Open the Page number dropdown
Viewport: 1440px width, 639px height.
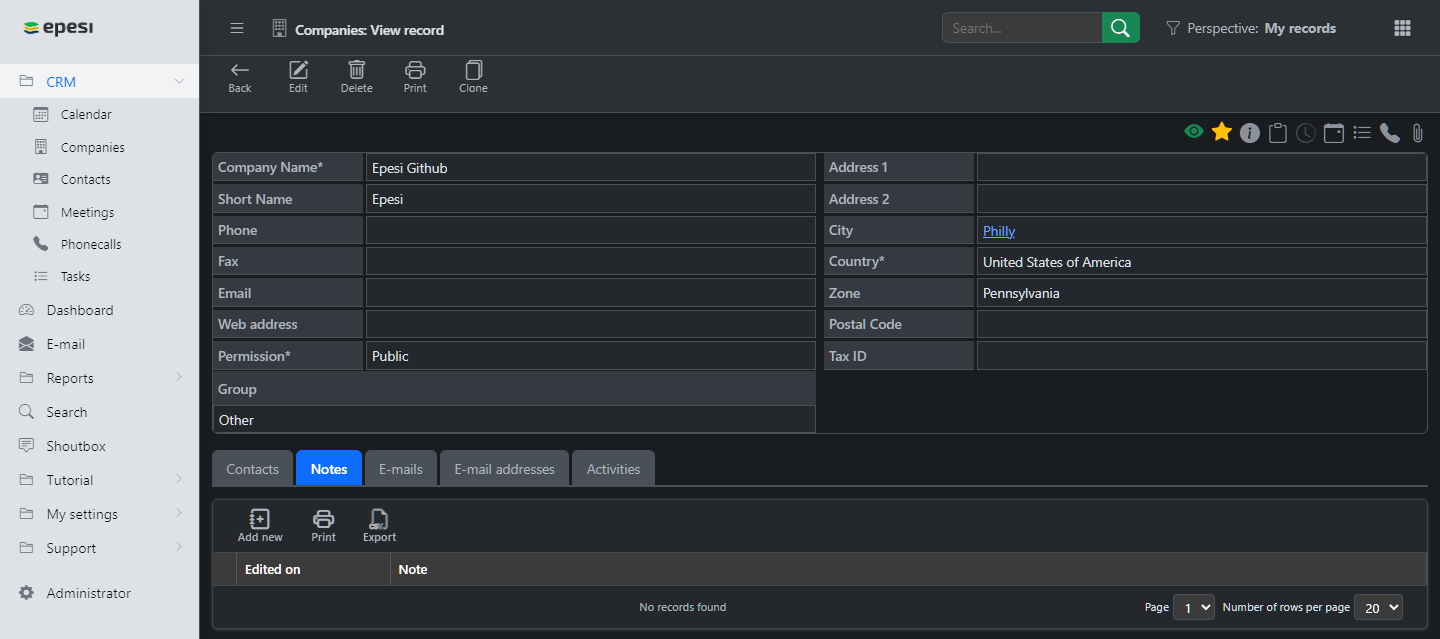tap(1194, 607)
